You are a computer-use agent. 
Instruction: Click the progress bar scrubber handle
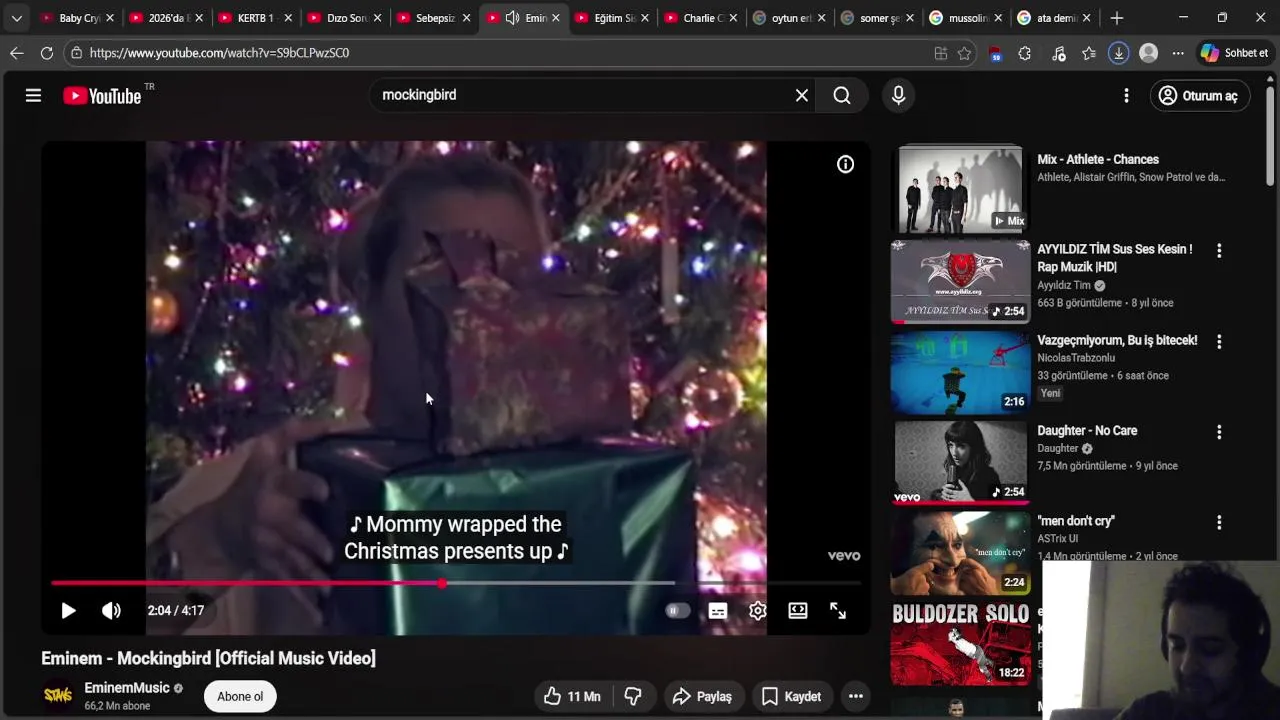tap(442, 583)
